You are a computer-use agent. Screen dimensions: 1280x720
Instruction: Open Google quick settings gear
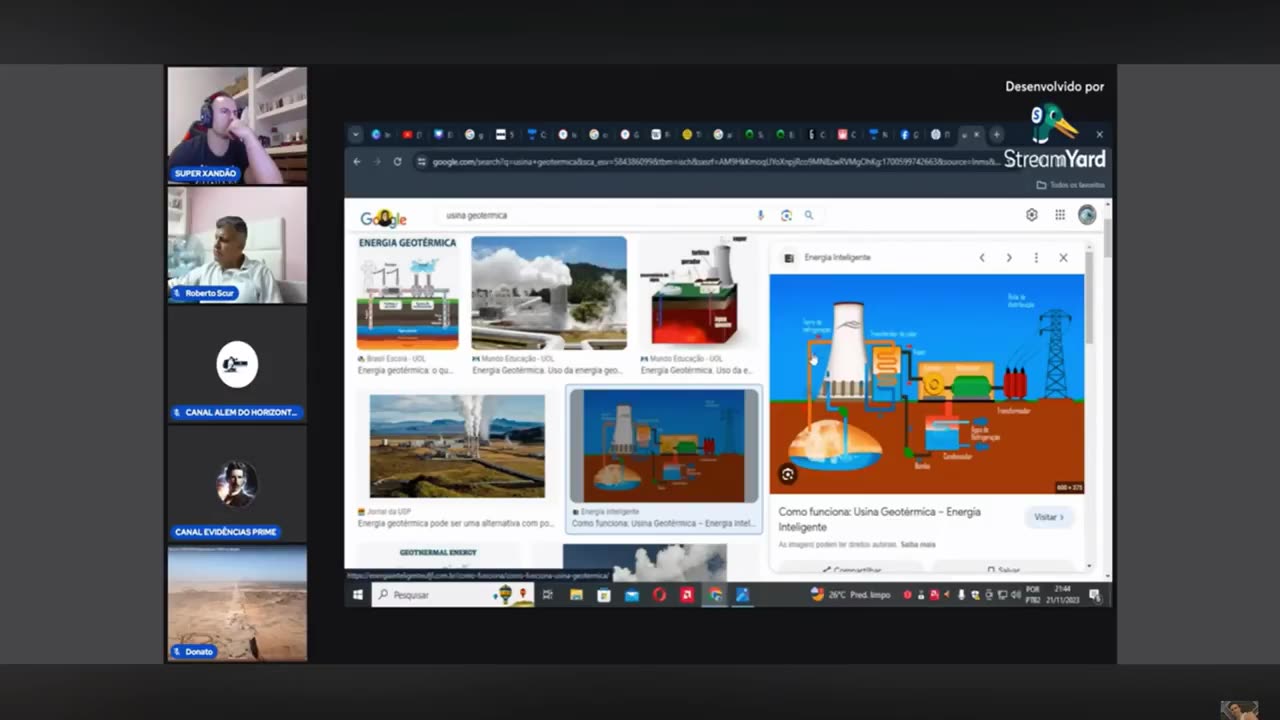coord(1032,215)
